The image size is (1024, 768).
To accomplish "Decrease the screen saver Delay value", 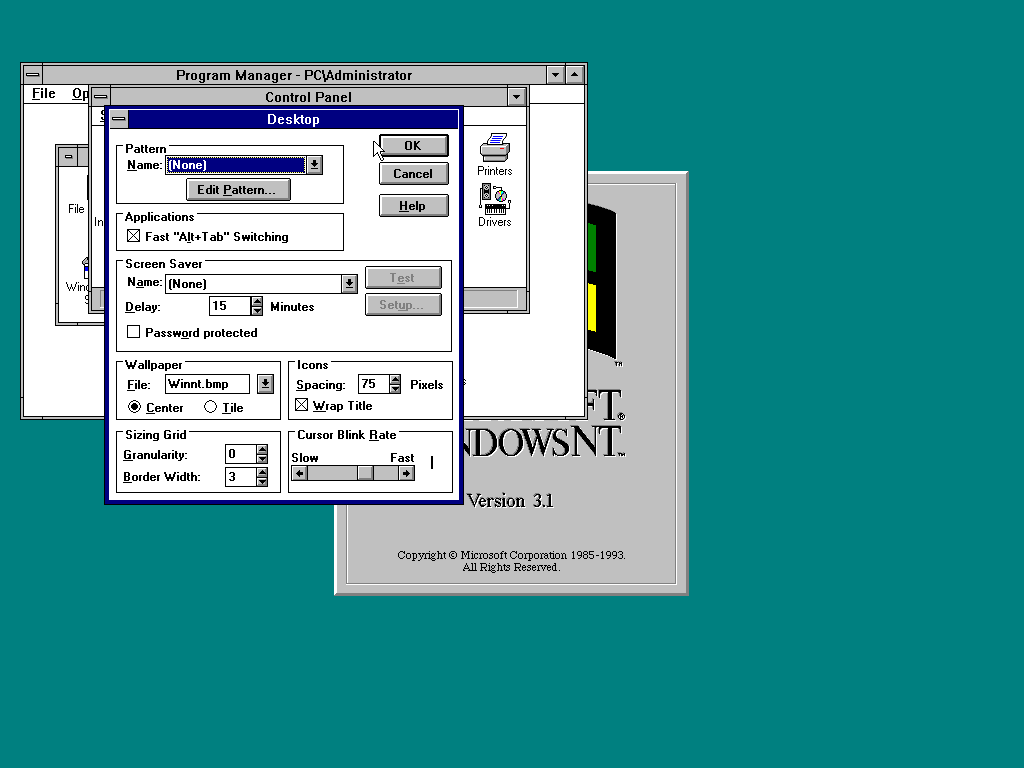I will tap(257, 311).
